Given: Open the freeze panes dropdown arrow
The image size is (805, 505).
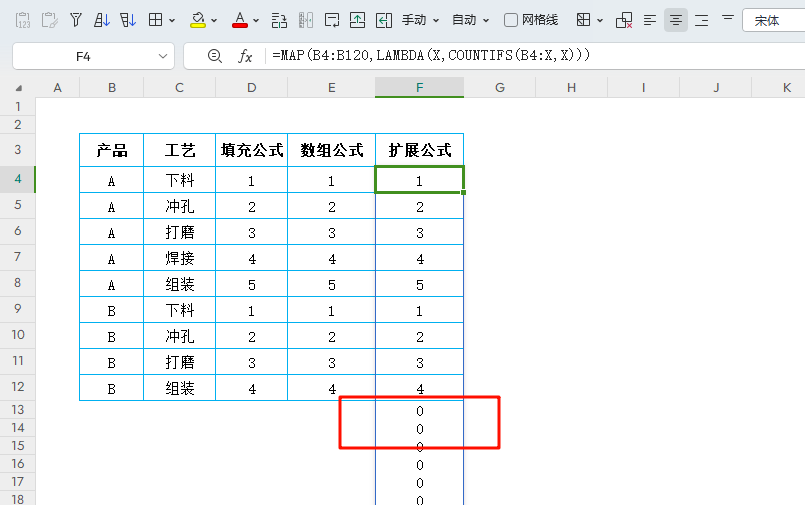Looking at the screenshot, I should point(600,21).
